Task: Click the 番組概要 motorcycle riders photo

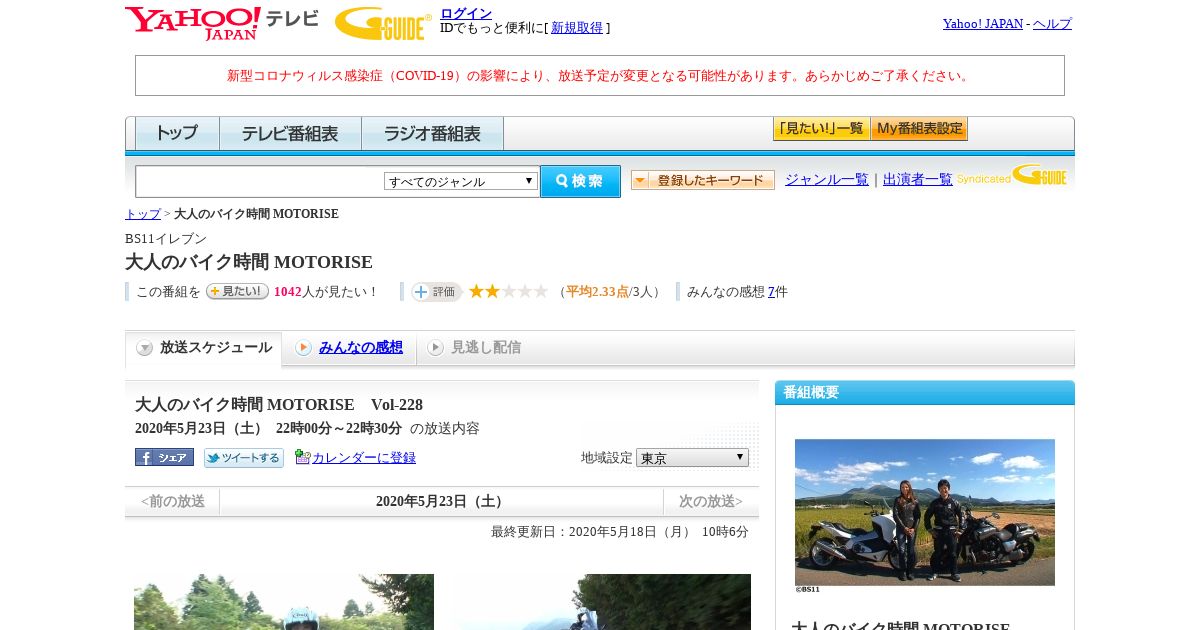Action: tap(925, 512)
